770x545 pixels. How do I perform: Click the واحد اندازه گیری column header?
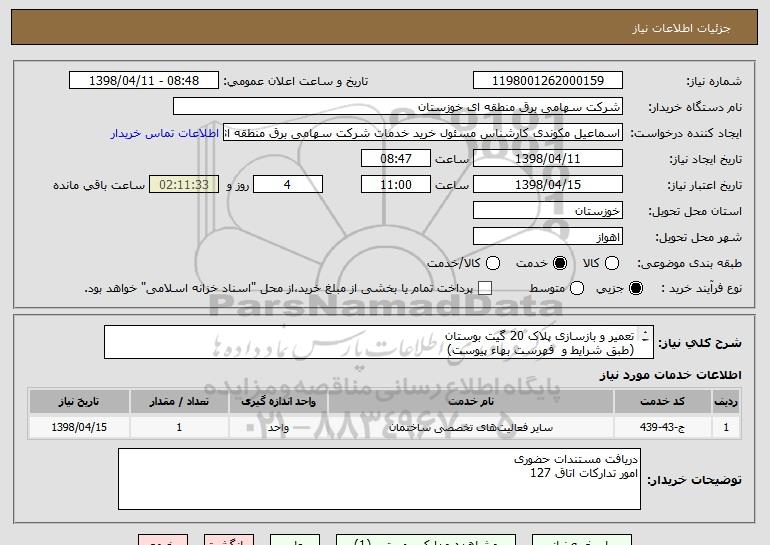point(278,402)
